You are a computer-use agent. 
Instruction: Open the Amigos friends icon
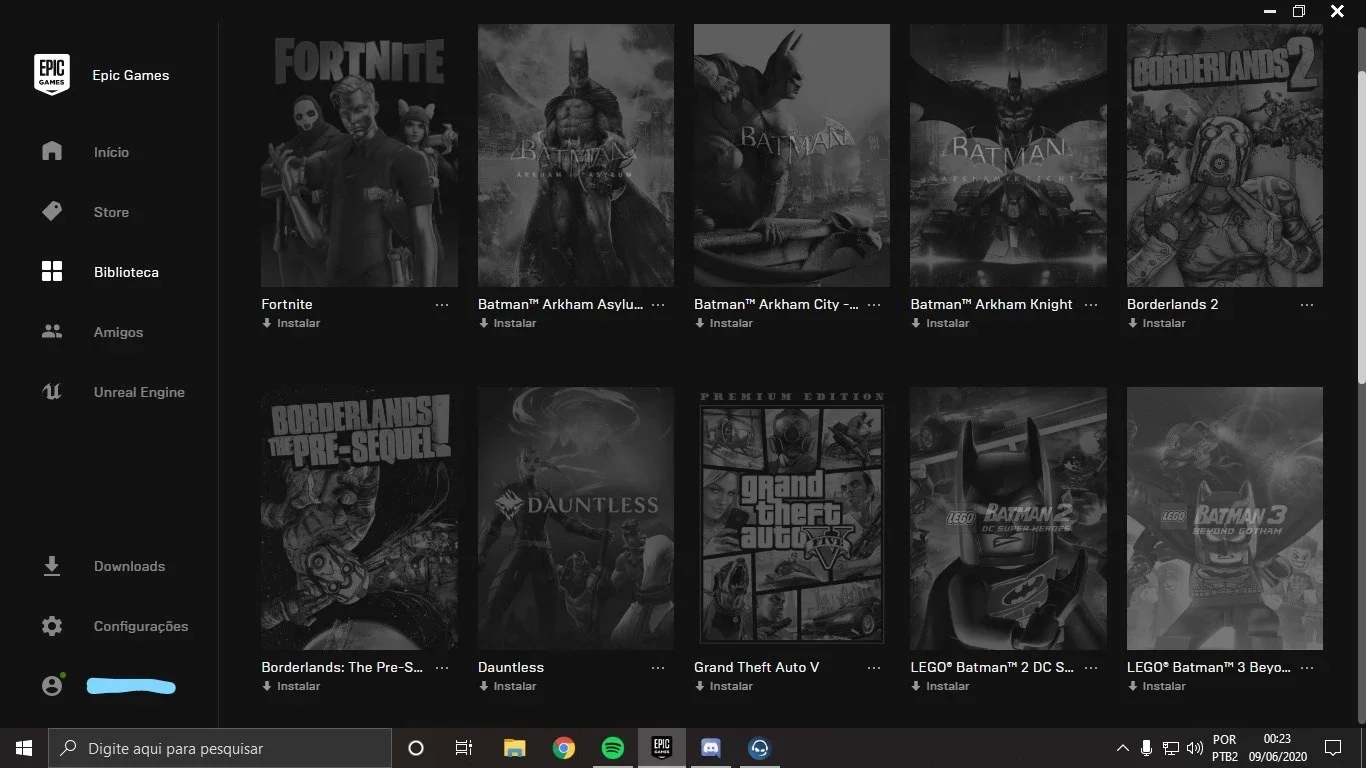pyautogui.click(x=52, y=332)
